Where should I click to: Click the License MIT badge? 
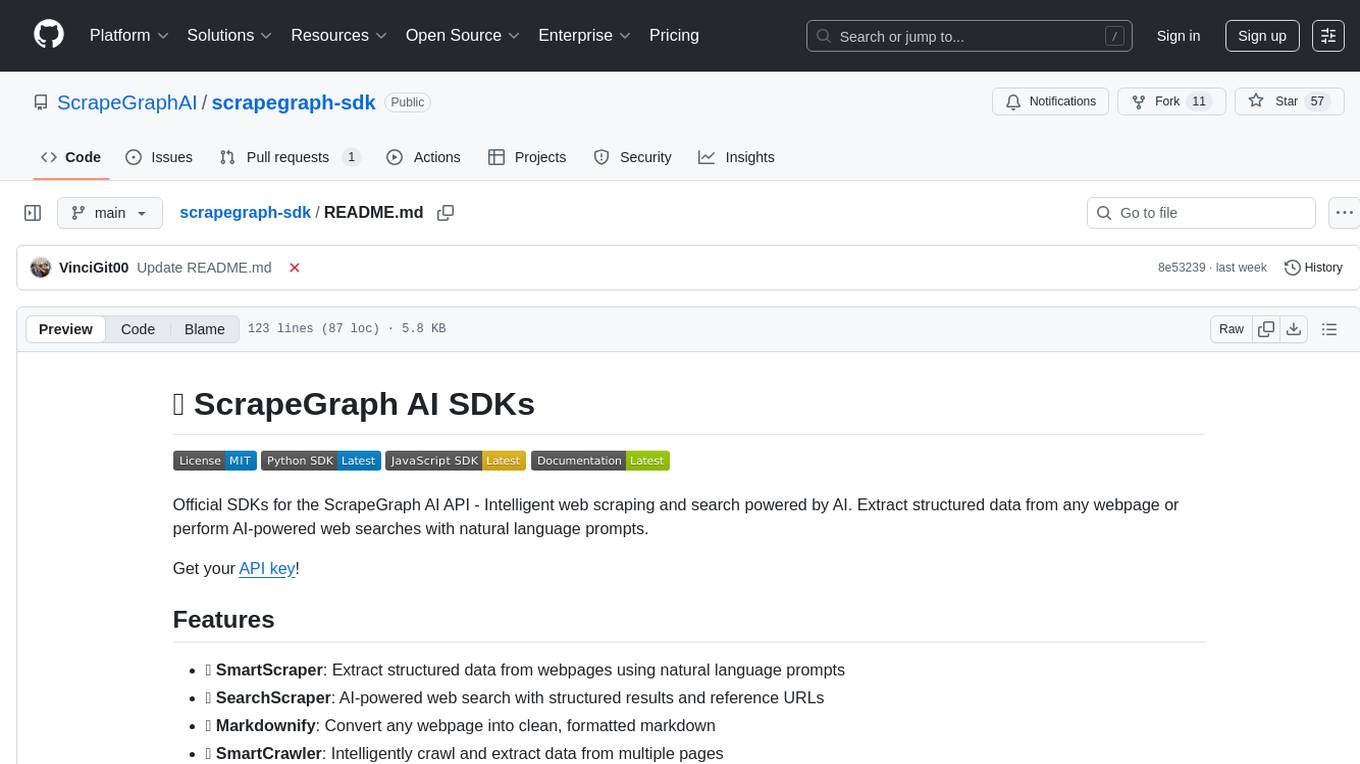215,460
